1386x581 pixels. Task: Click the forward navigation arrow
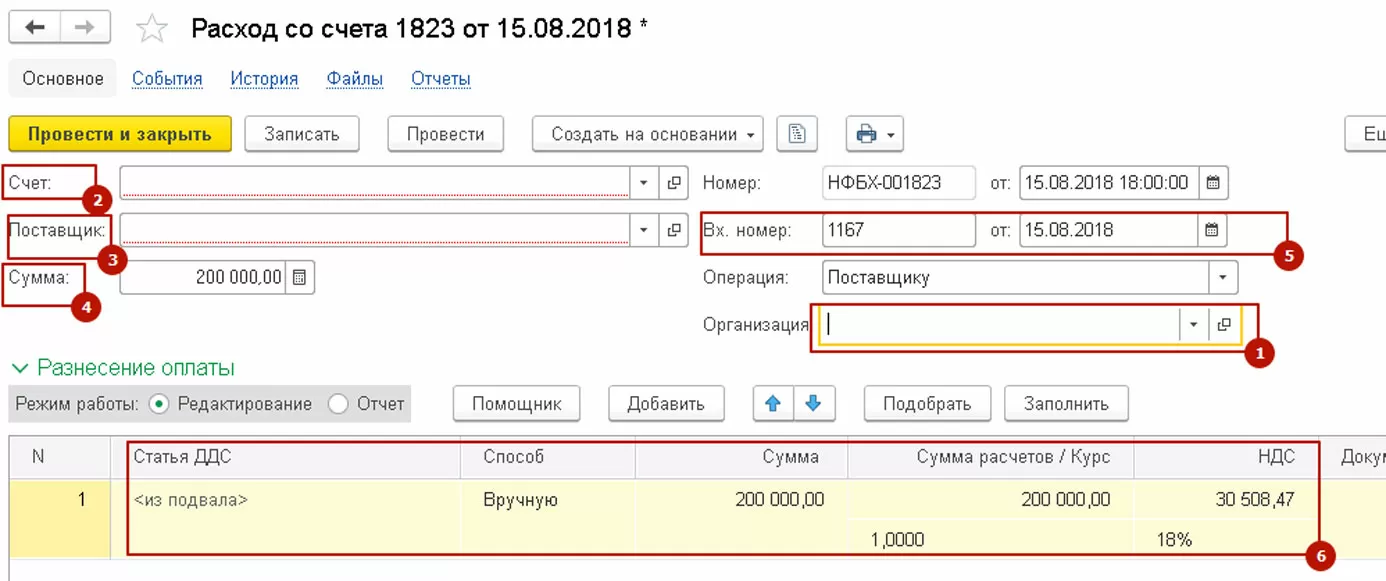click(84, 27)
